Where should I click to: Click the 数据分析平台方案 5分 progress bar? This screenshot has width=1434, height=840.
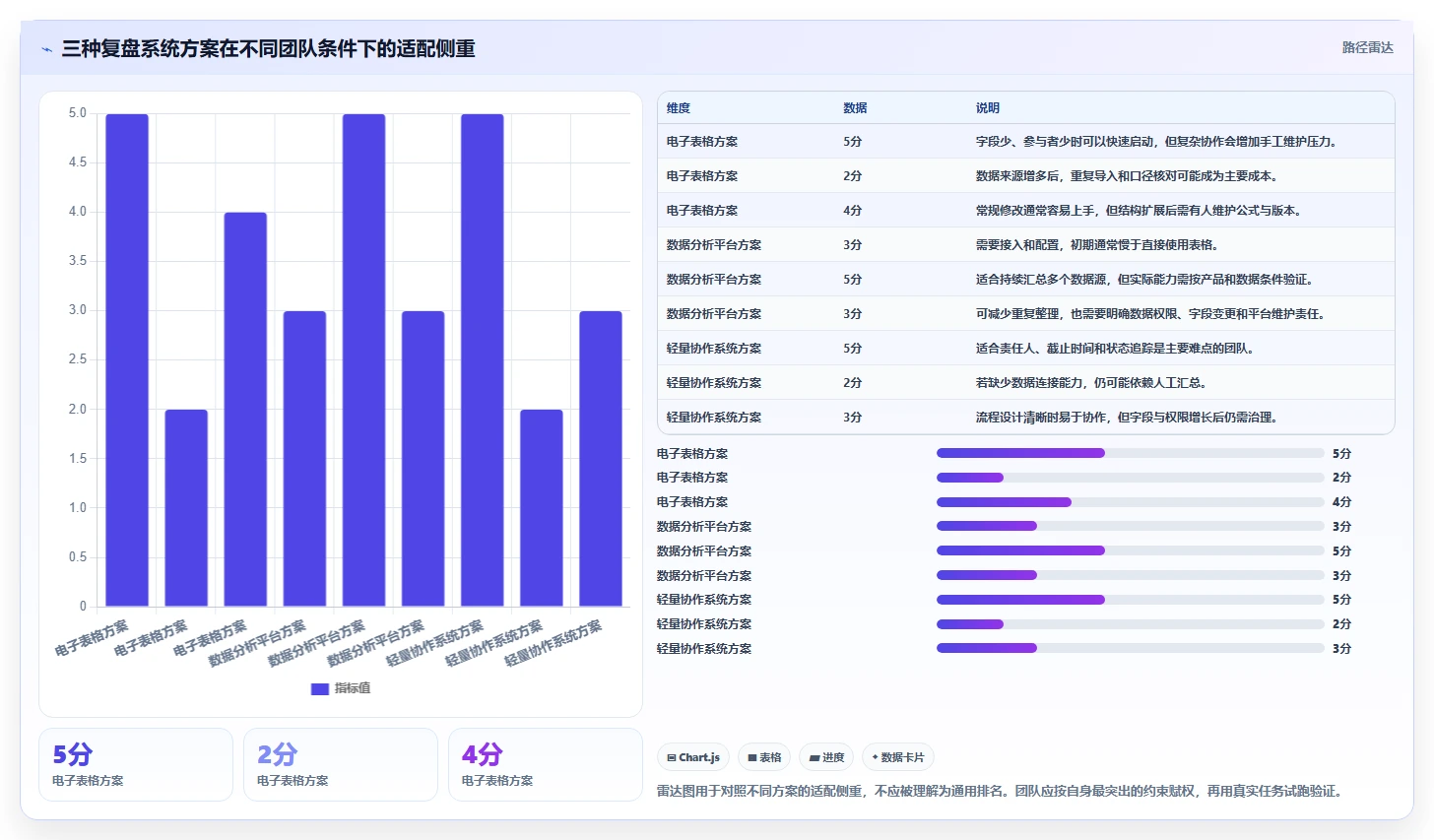[x=1131, y=550]
